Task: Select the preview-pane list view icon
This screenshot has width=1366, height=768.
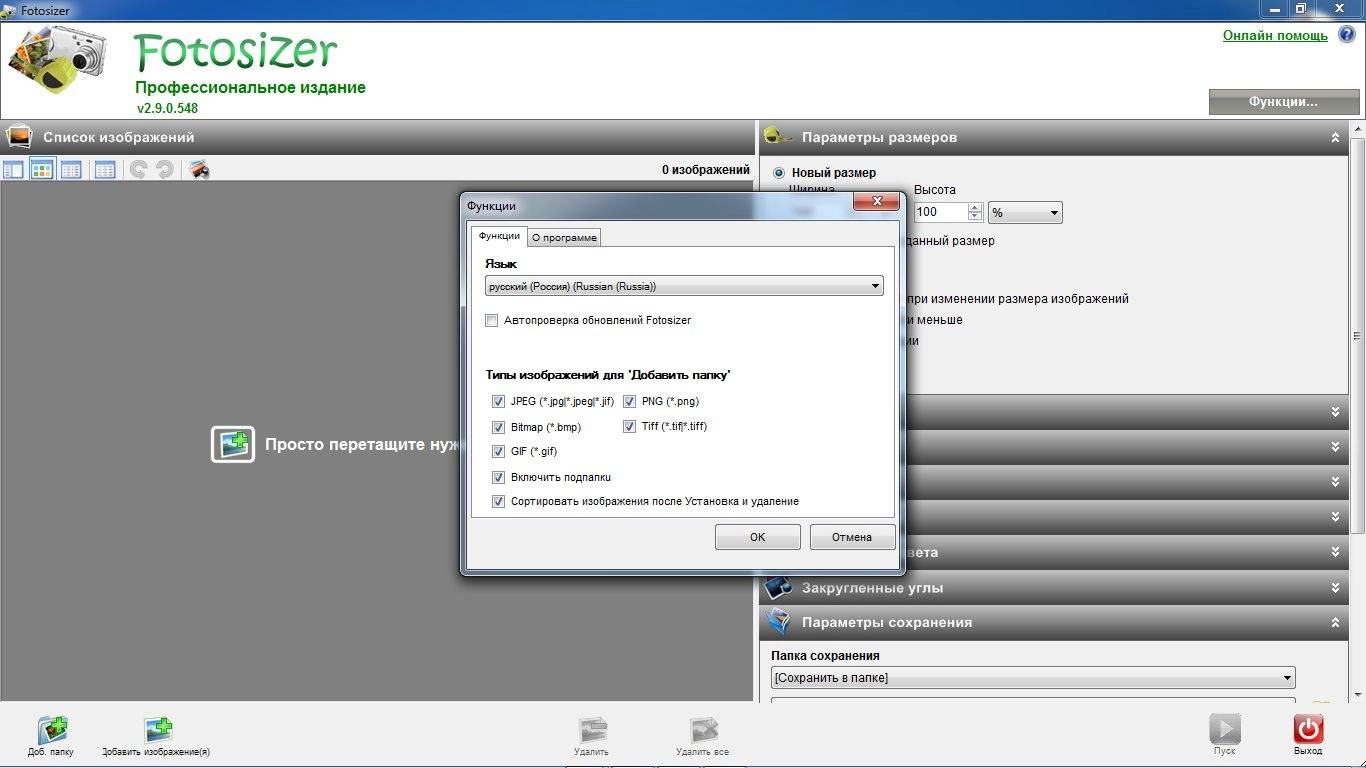Action: point(13,170)
